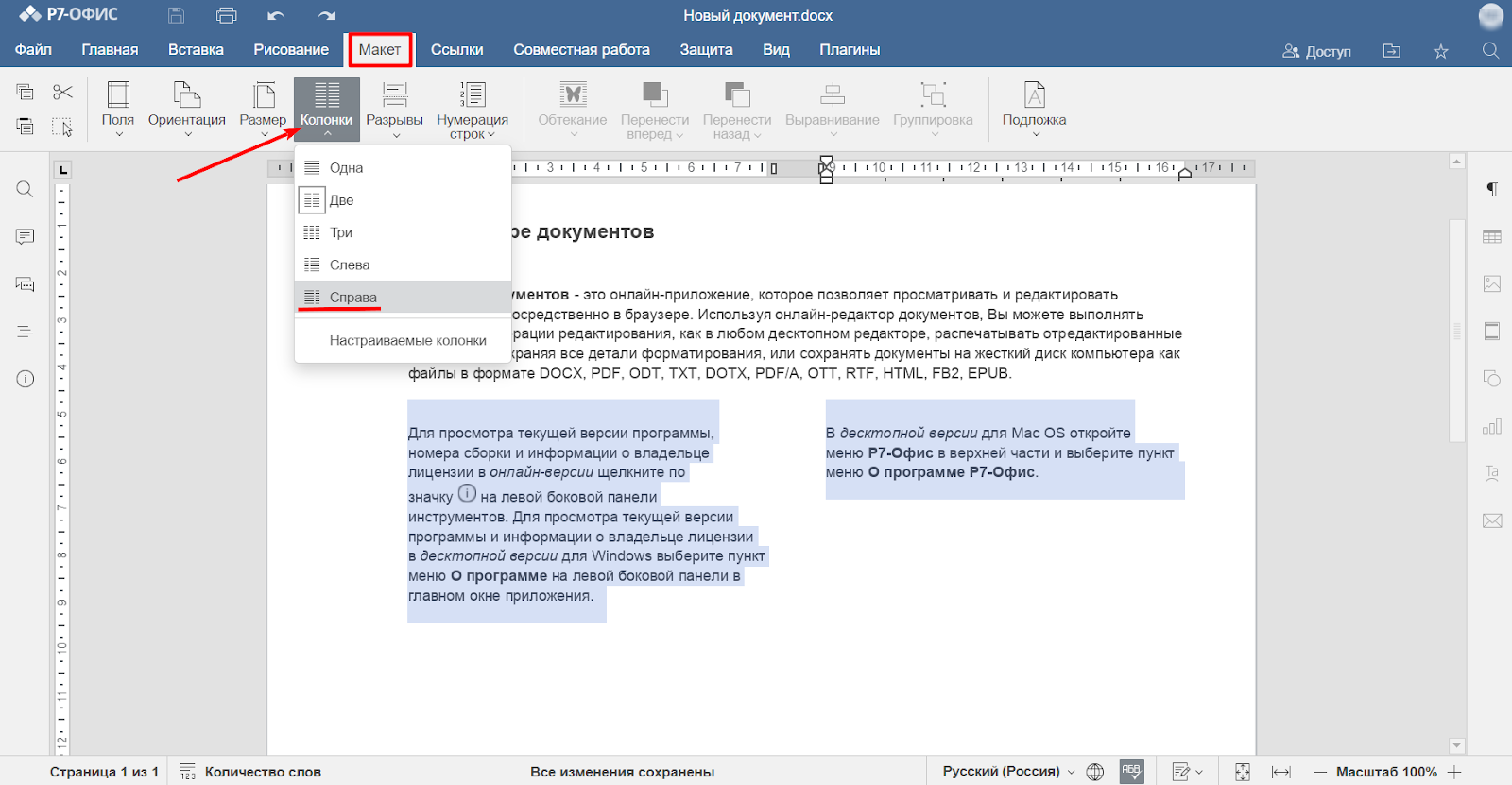Open the Файл tab

[x=33, y=50]
